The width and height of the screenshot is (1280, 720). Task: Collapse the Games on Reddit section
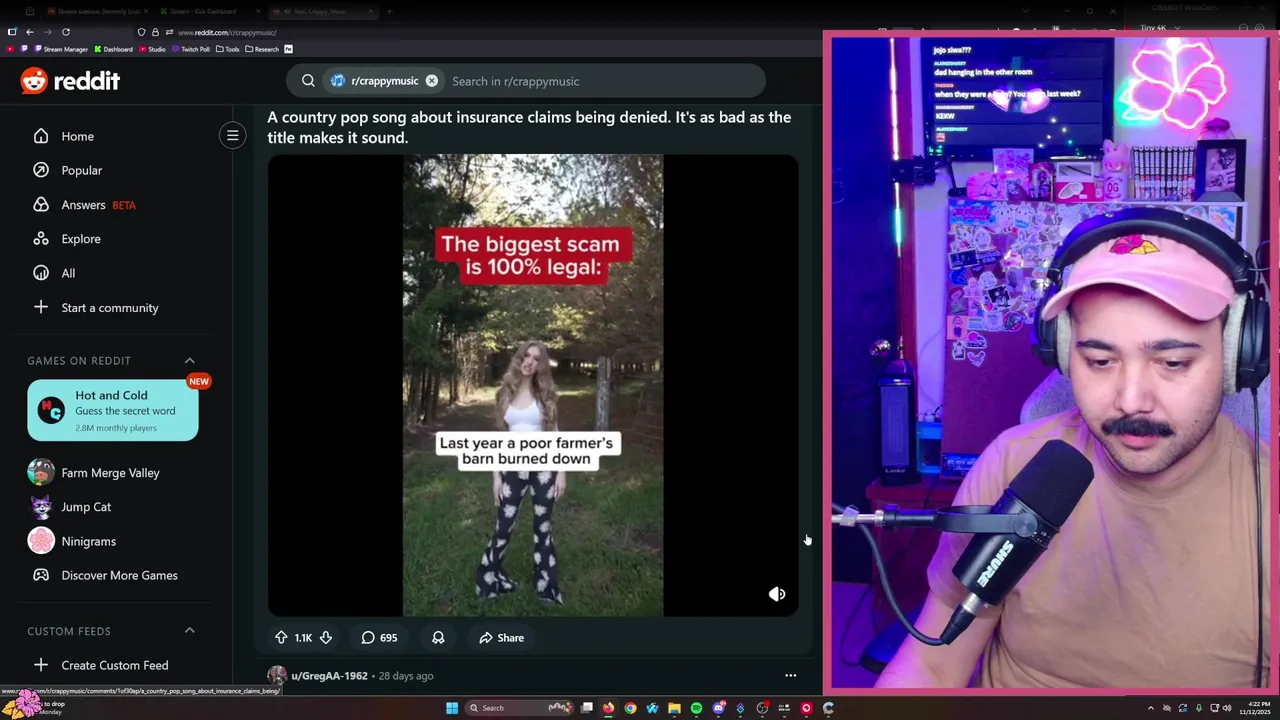coord(189,361)
